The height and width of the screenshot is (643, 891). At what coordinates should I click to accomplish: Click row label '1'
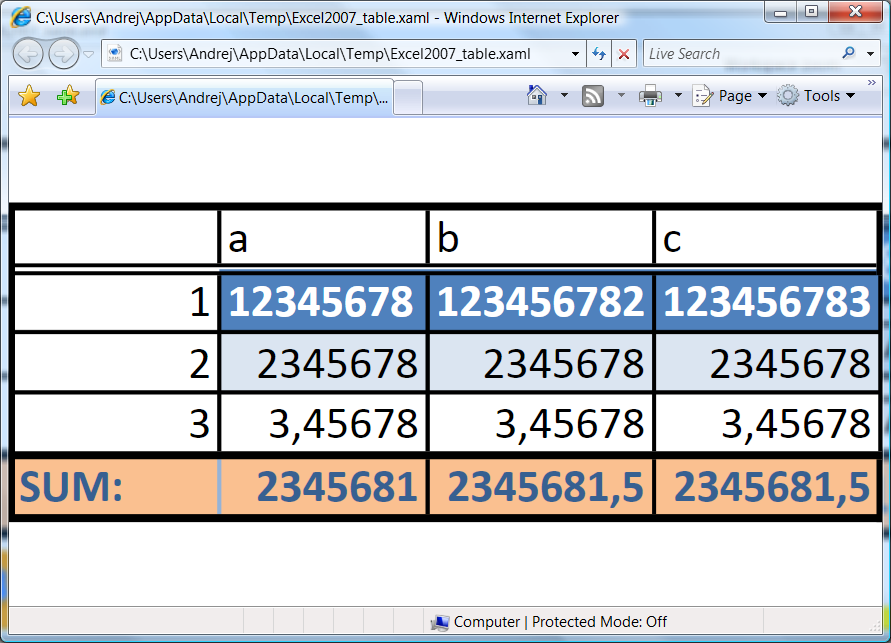click(x=116, y=302)
